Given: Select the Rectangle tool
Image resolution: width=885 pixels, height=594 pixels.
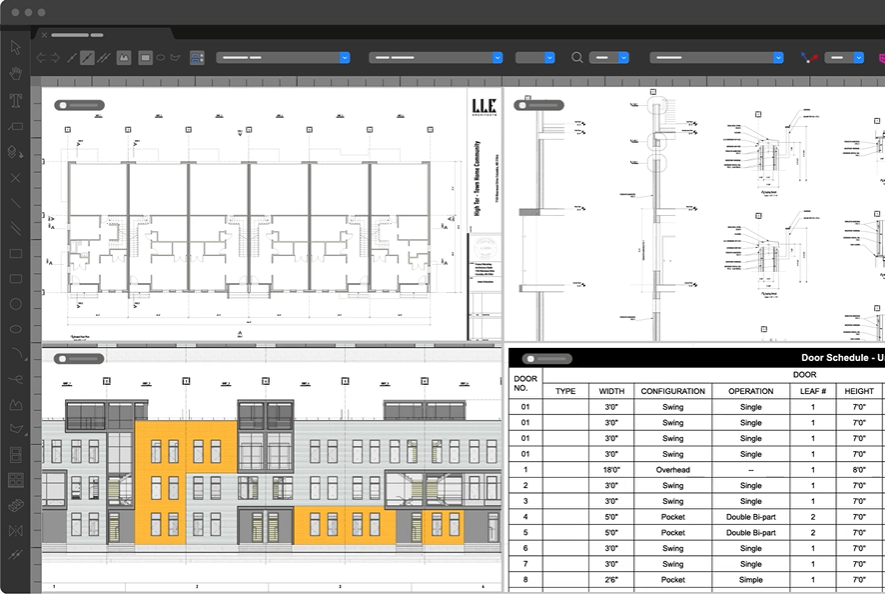Looking at the screenshot, I should coord(15,254).
